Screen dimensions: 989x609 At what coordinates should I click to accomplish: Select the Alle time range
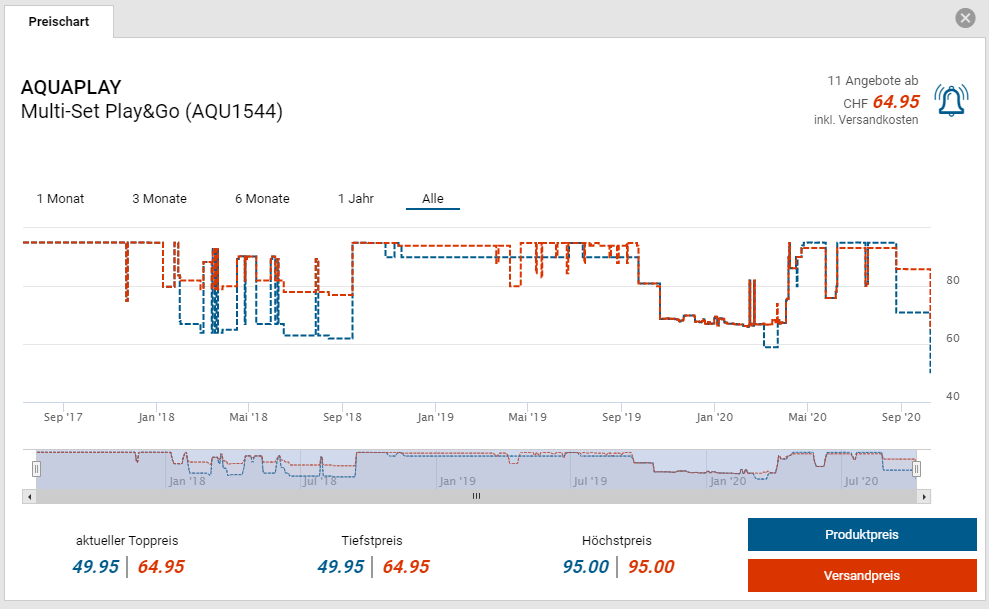(432, 198)
